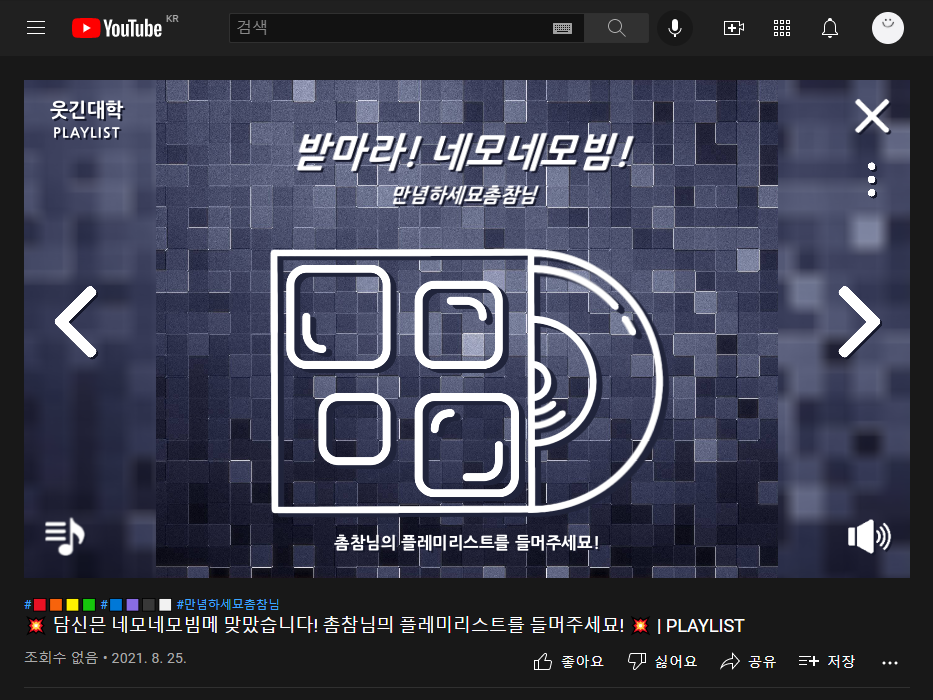Open the overlay's vertical dots menu

[x=872, y=179]
